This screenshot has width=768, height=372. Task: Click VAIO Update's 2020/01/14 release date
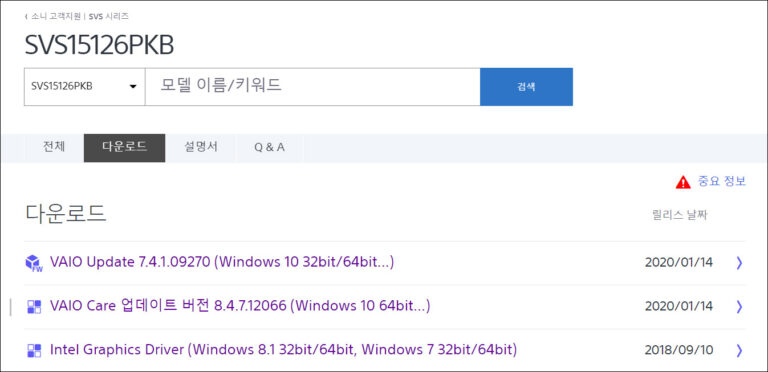pyautogui.click(x=679, y=263)
